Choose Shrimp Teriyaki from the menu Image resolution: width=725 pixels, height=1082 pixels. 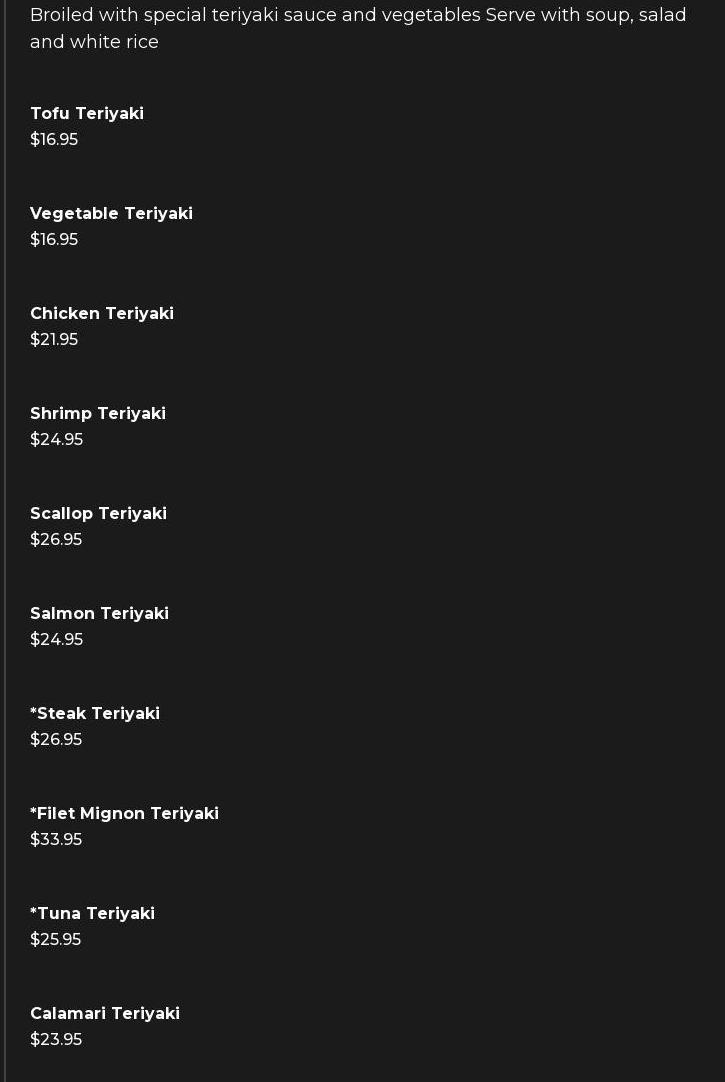click(x=98, y=414)
